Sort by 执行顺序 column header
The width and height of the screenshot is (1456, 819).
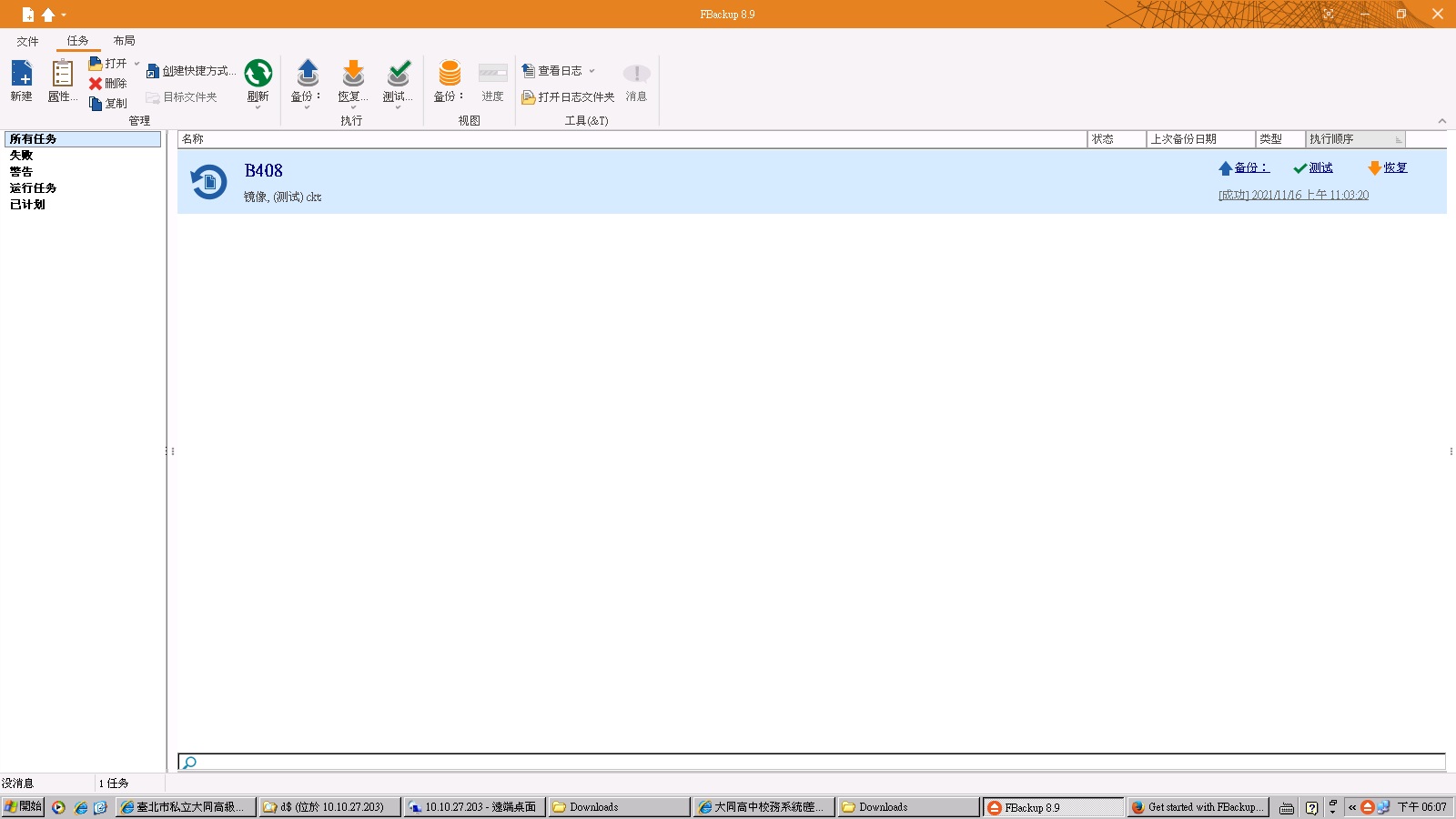[1356, 139]
